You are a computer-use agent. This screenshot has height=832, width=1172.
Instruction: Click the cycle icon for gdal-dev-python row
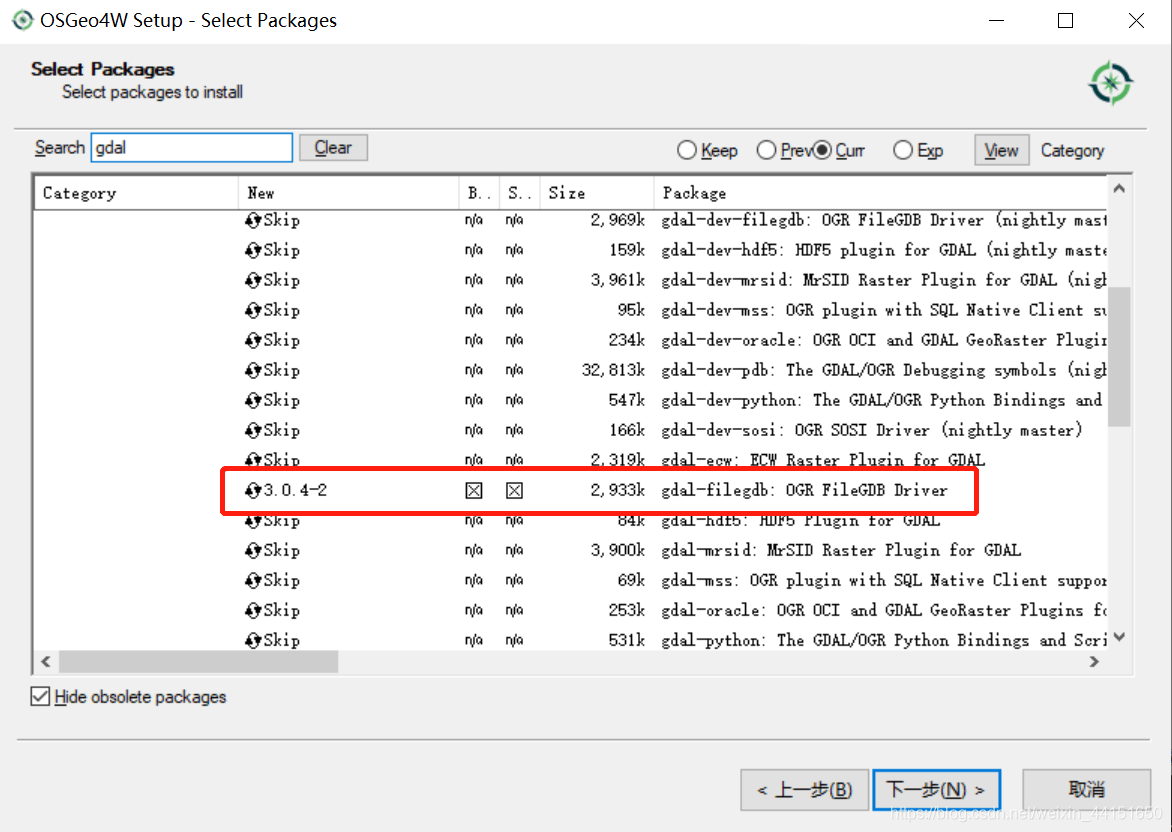[x=253, y=400]
